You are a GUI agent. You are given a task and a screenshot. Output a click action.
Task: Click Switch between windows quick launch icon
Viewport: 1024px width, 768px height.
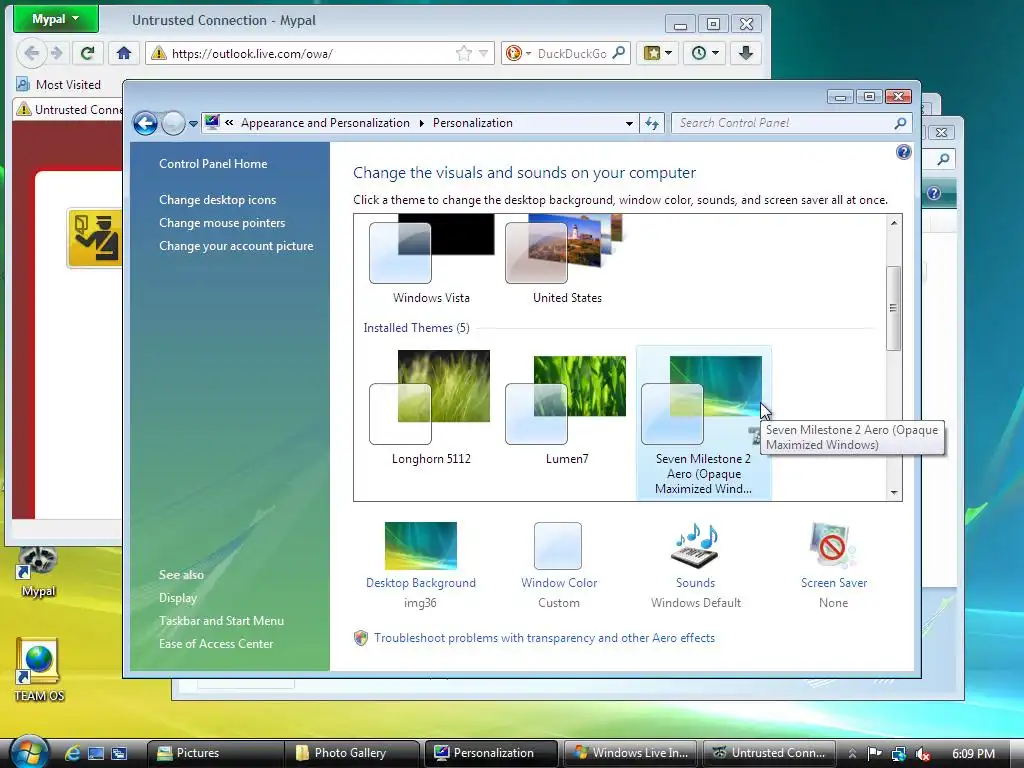coord(119,753)
